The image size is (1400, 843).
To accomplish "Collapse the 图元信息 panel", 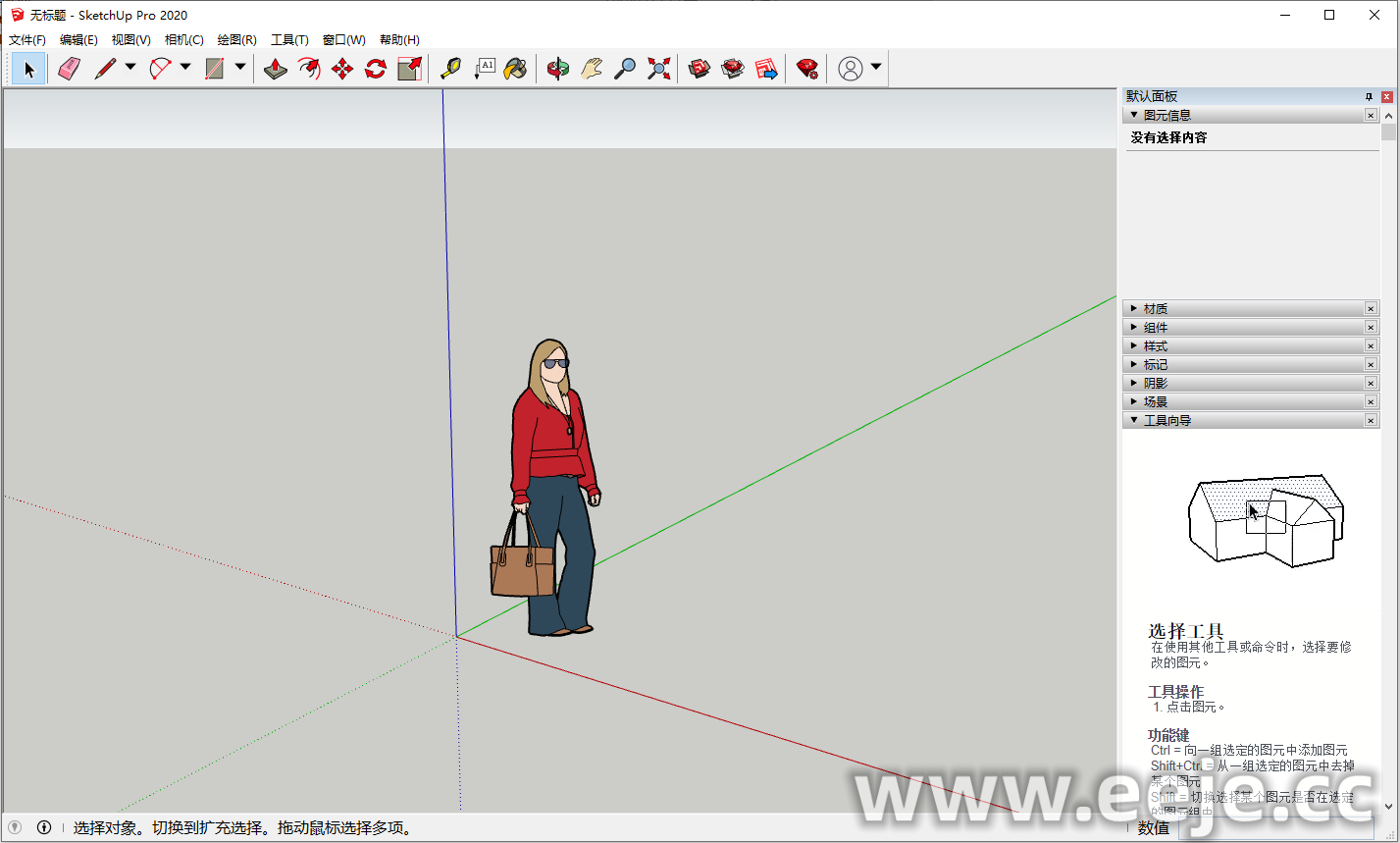I will point(1167,116).
